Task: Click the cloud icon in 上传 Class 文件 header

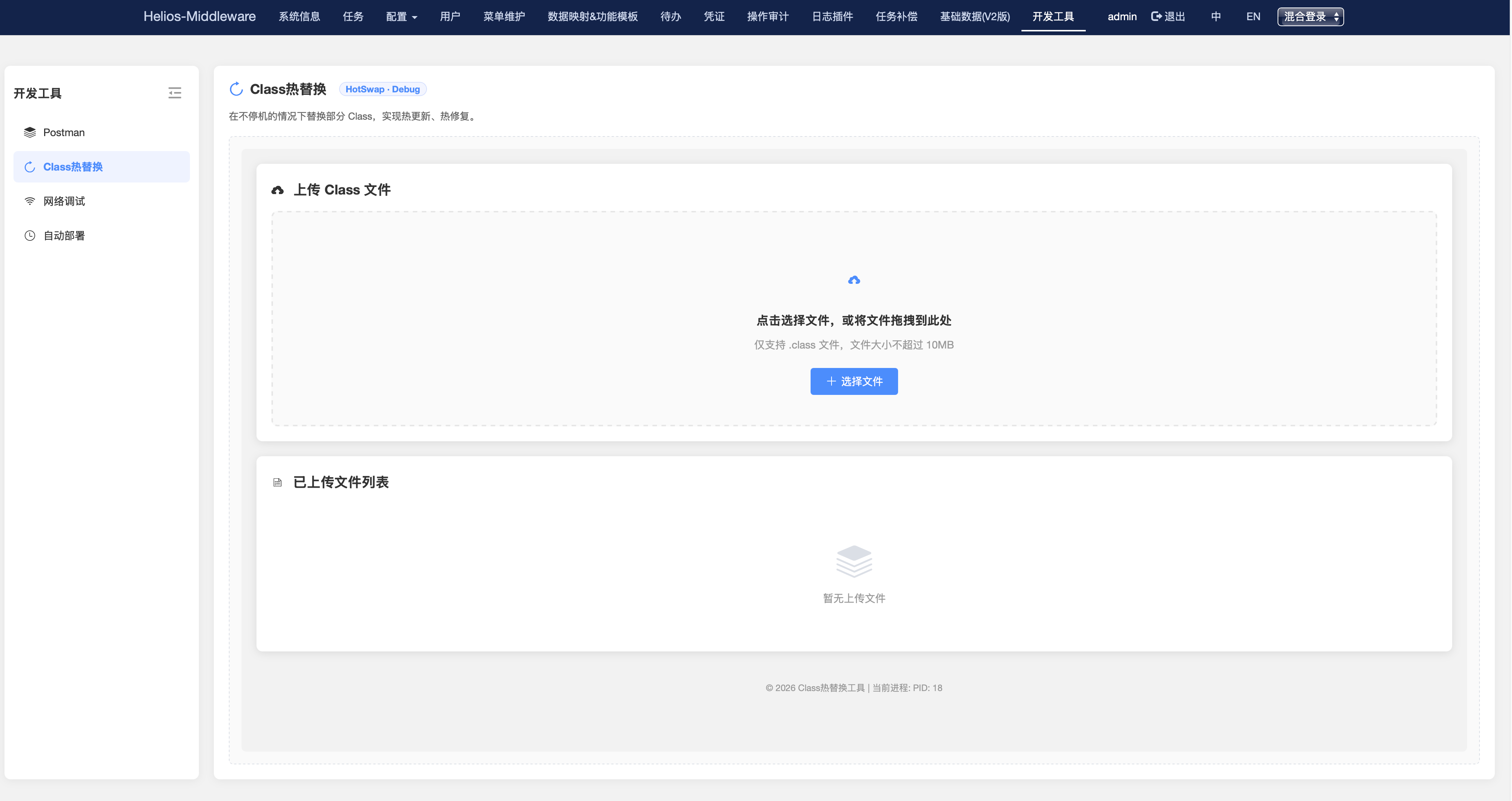Action: [x=278, y=189]
